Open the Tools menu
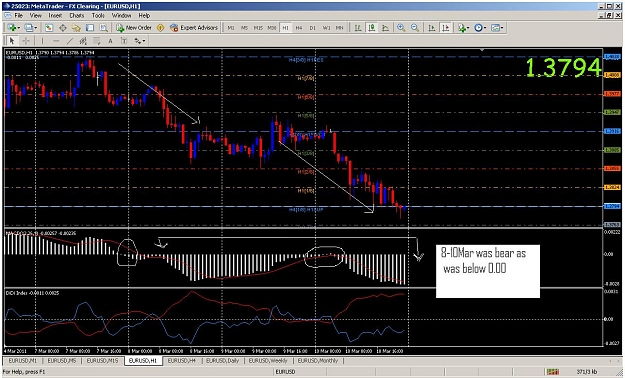The height and width of the screenshot is (378, 625). 98,16
